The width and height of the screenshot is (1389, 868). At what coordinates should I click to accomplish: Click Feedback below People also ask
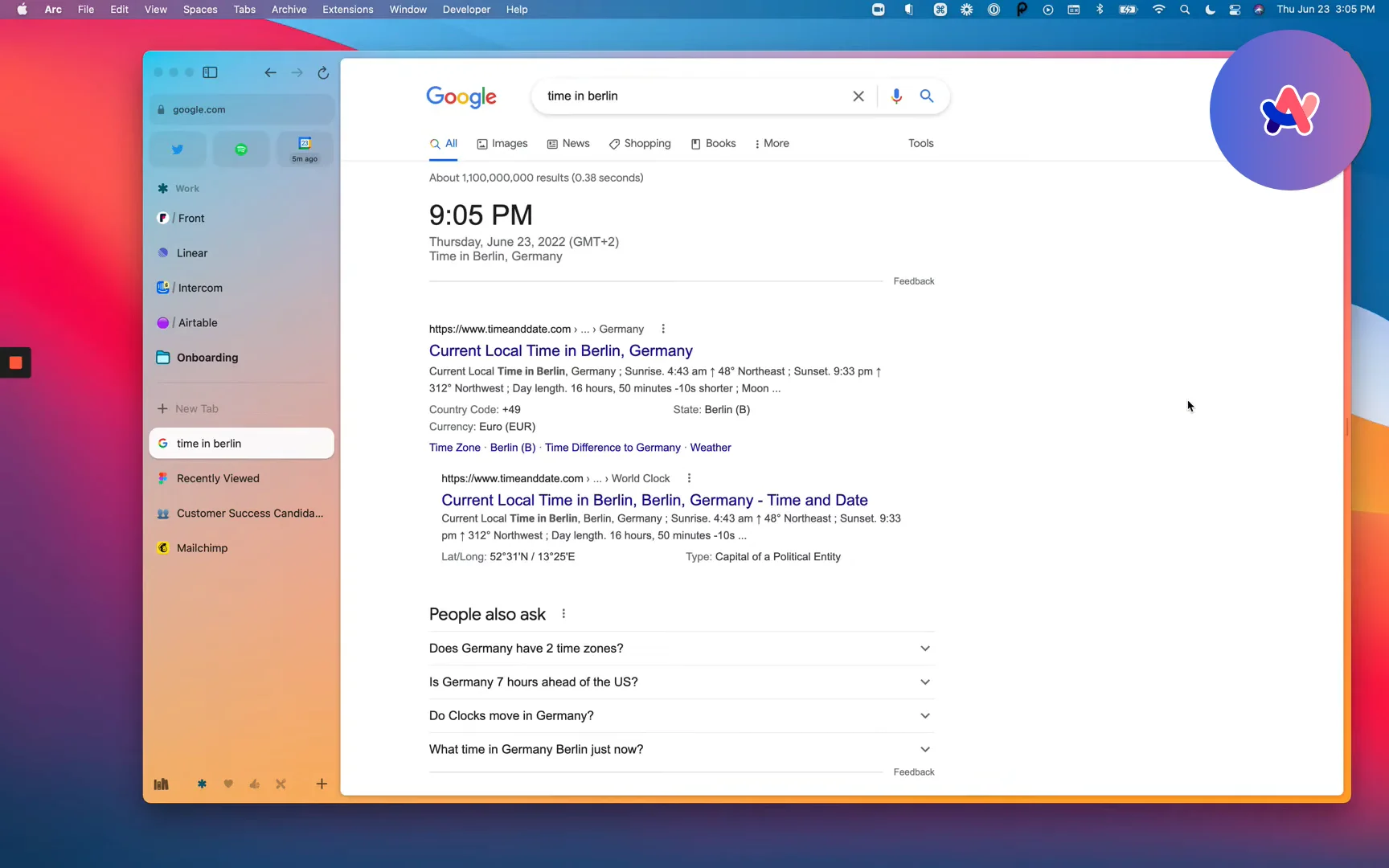[x=914, y=772]
